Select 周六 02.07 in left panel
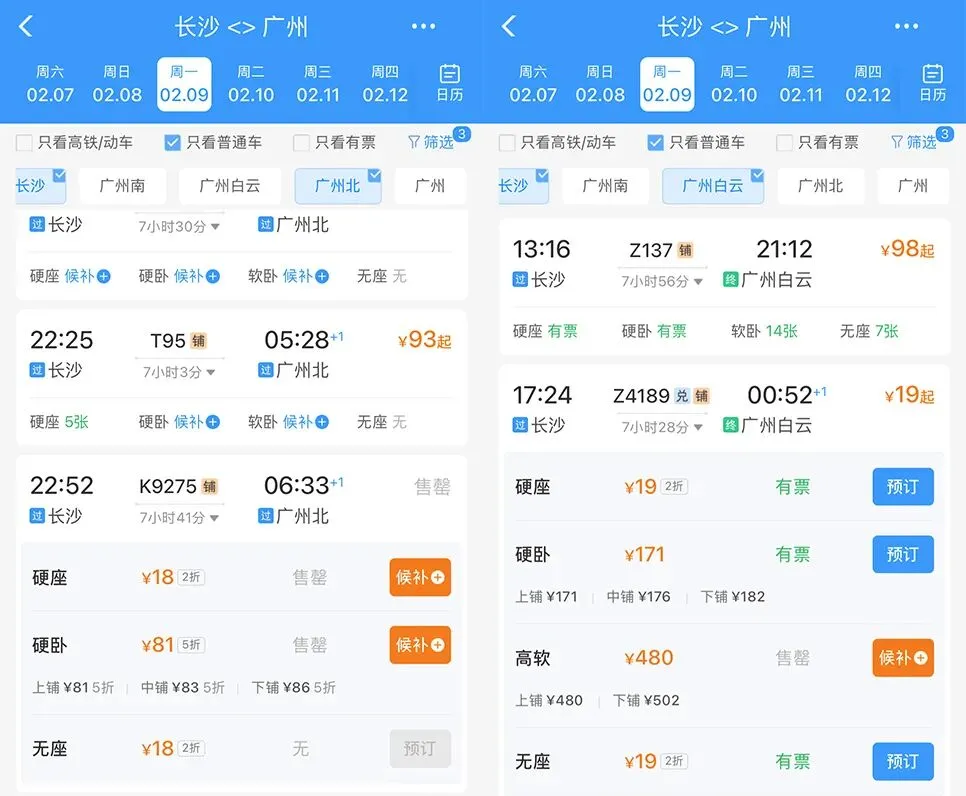This screenshot has width=966, height=796. click(x=50, y=84)
